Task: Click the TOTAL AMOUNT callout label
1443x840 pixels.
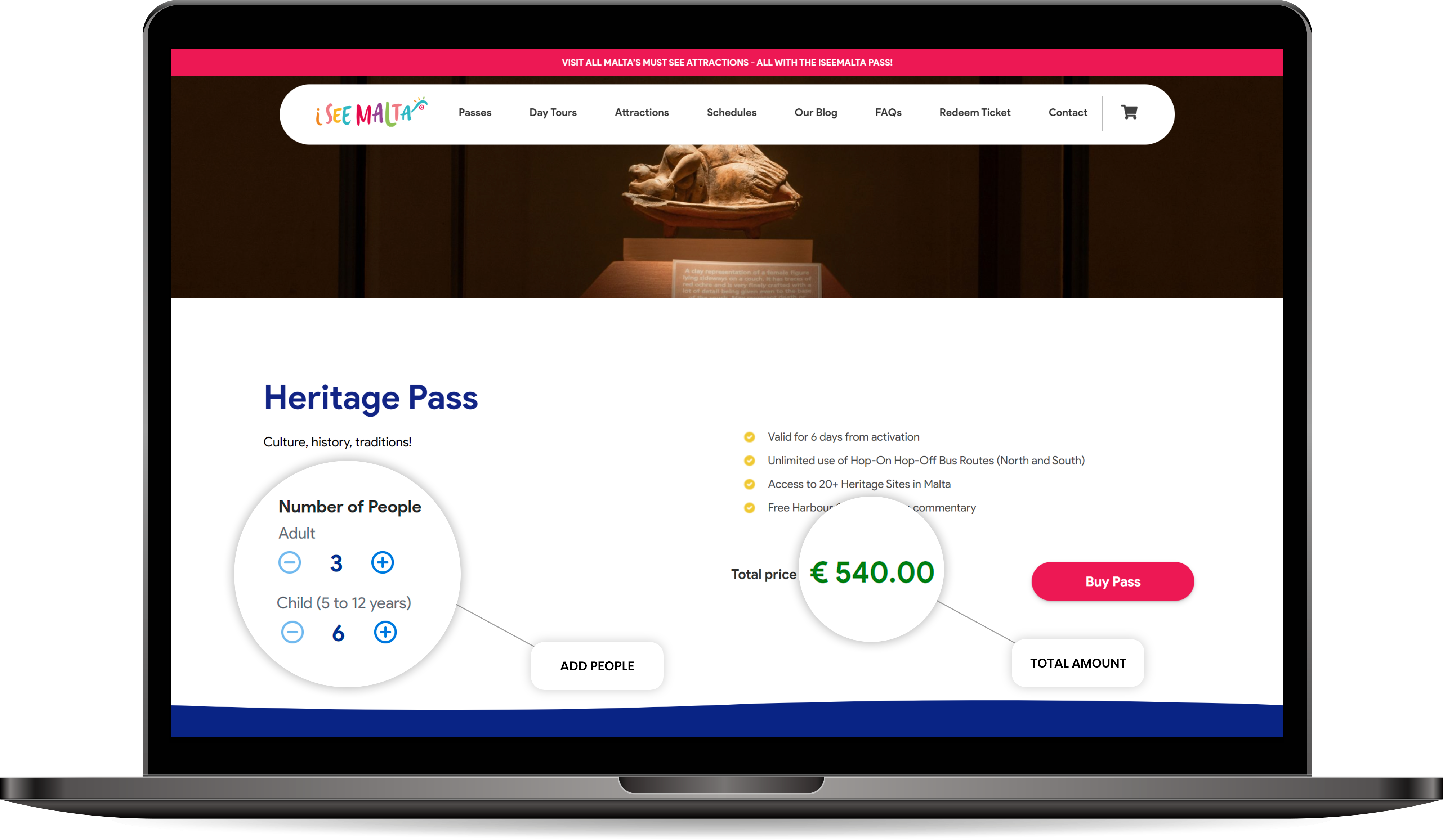Action: pyautogui.click(x=1078, y=663)
